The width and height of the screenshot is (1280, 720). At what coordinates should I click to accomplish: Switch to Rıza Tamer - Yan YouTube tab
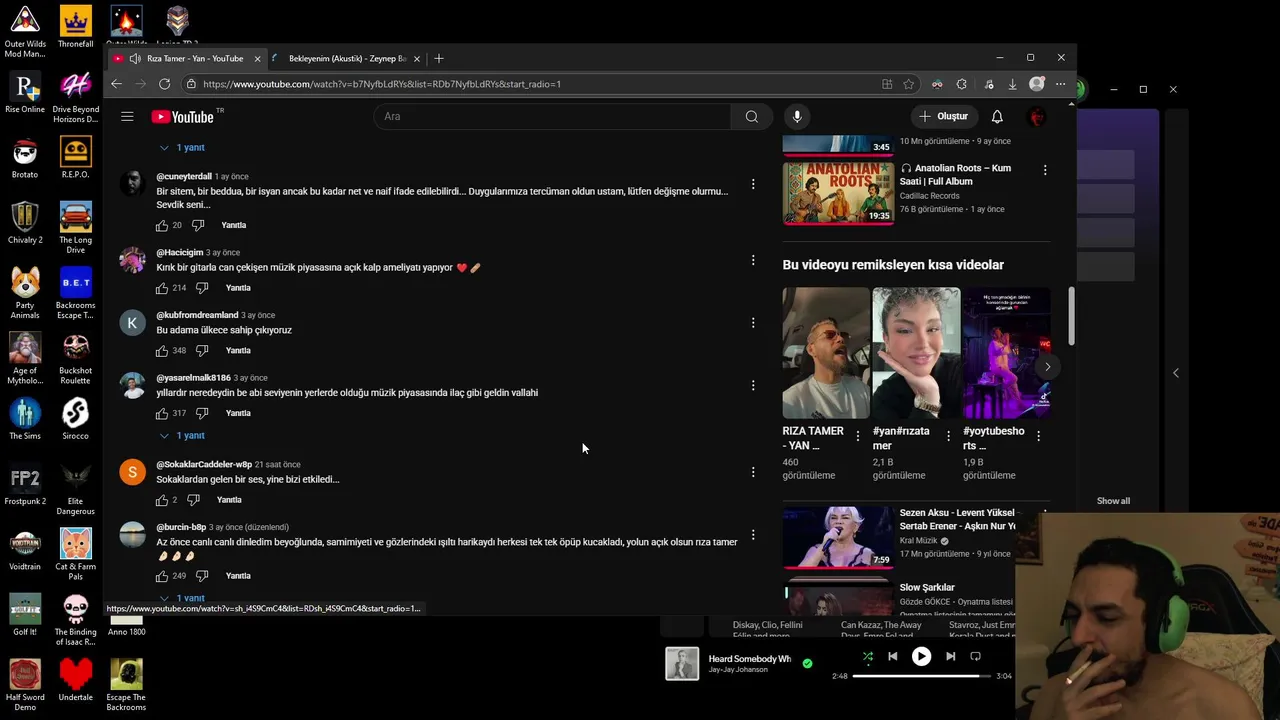coord(187,58)
